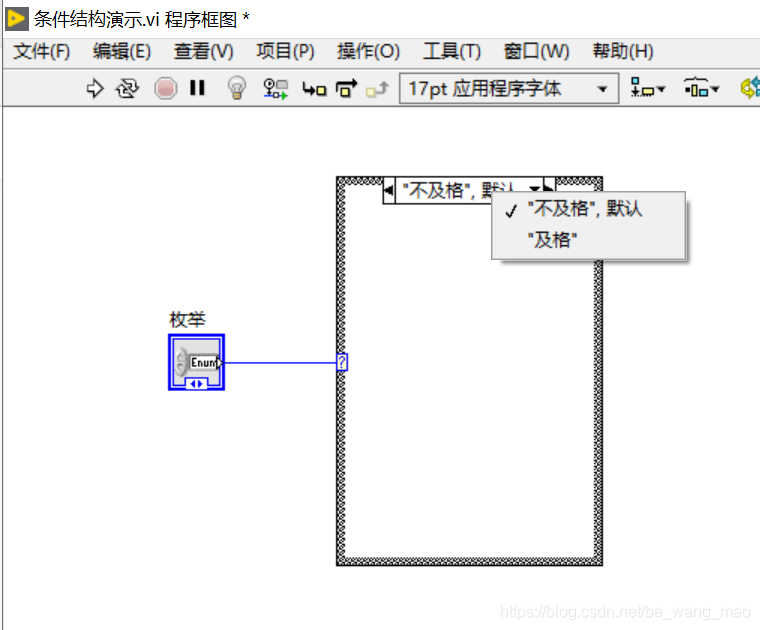Select the Enum control terminal
Screen dimensions: 760x630
coord(196,362)
